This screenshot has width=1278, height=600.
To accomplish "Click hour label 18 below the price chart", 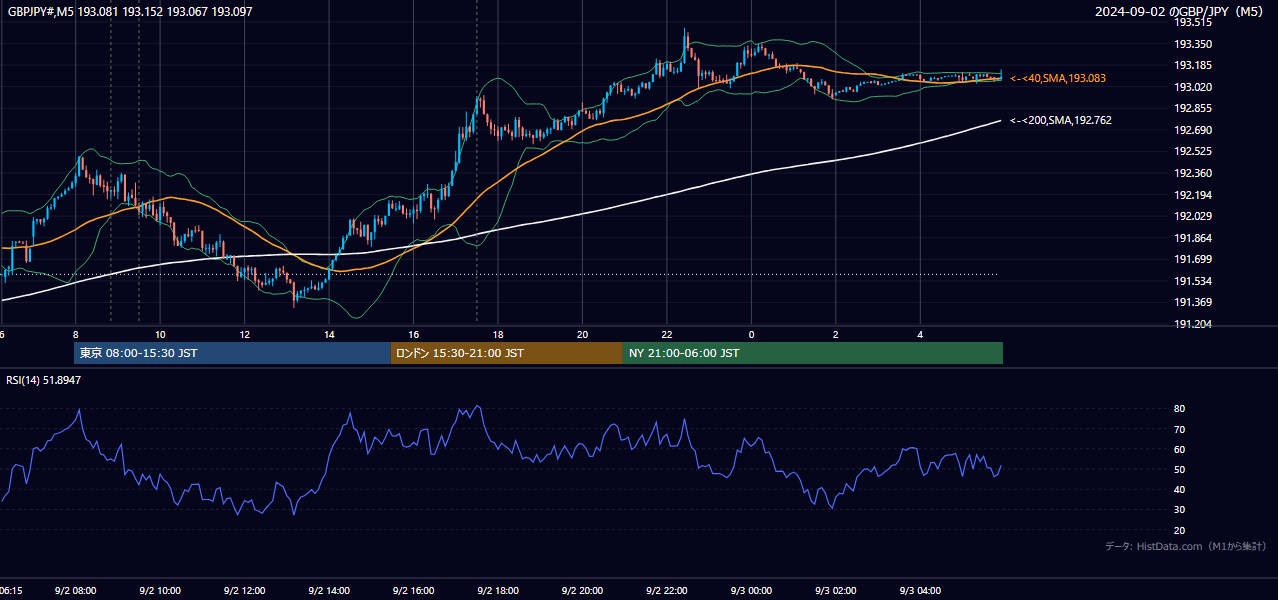I will (x=498, y=334).
